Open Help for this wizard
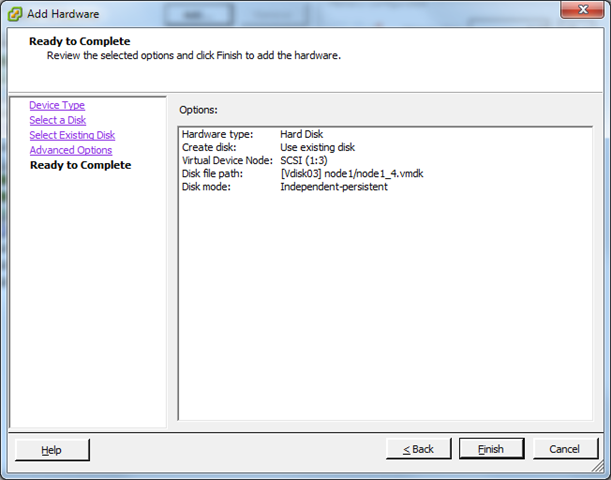This screenshot has width=611, height=480. pos(52,450)
